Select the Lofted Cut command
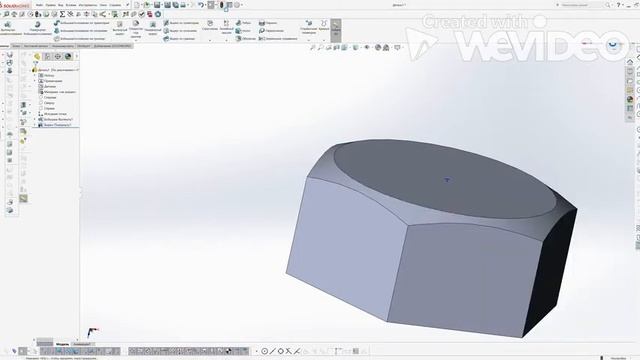The height and width of the screenshot is (360, 640). (180, 31)
